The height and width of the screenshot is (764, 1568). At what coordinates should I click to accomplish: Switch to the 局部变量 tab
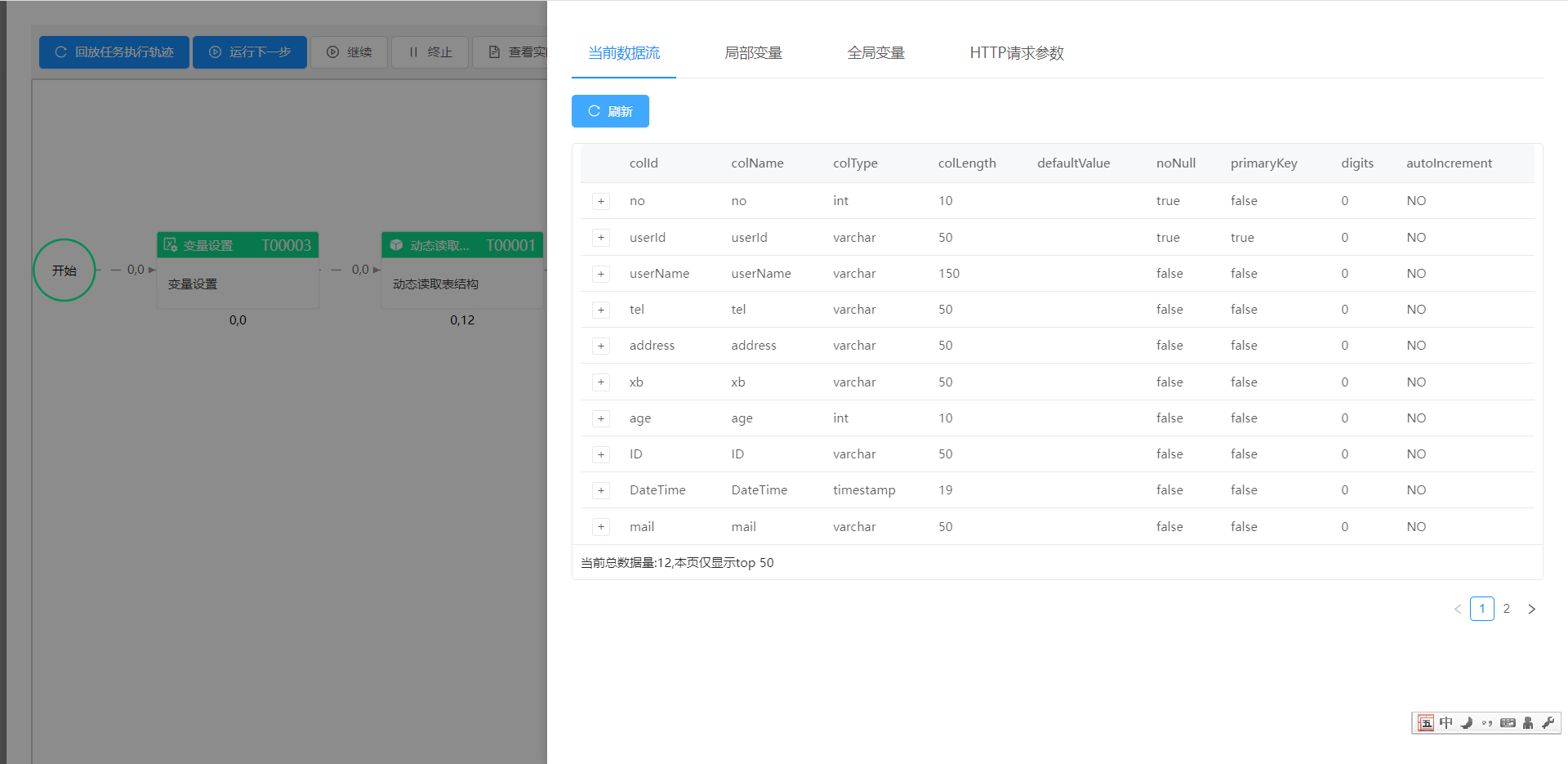pos(753,53)
